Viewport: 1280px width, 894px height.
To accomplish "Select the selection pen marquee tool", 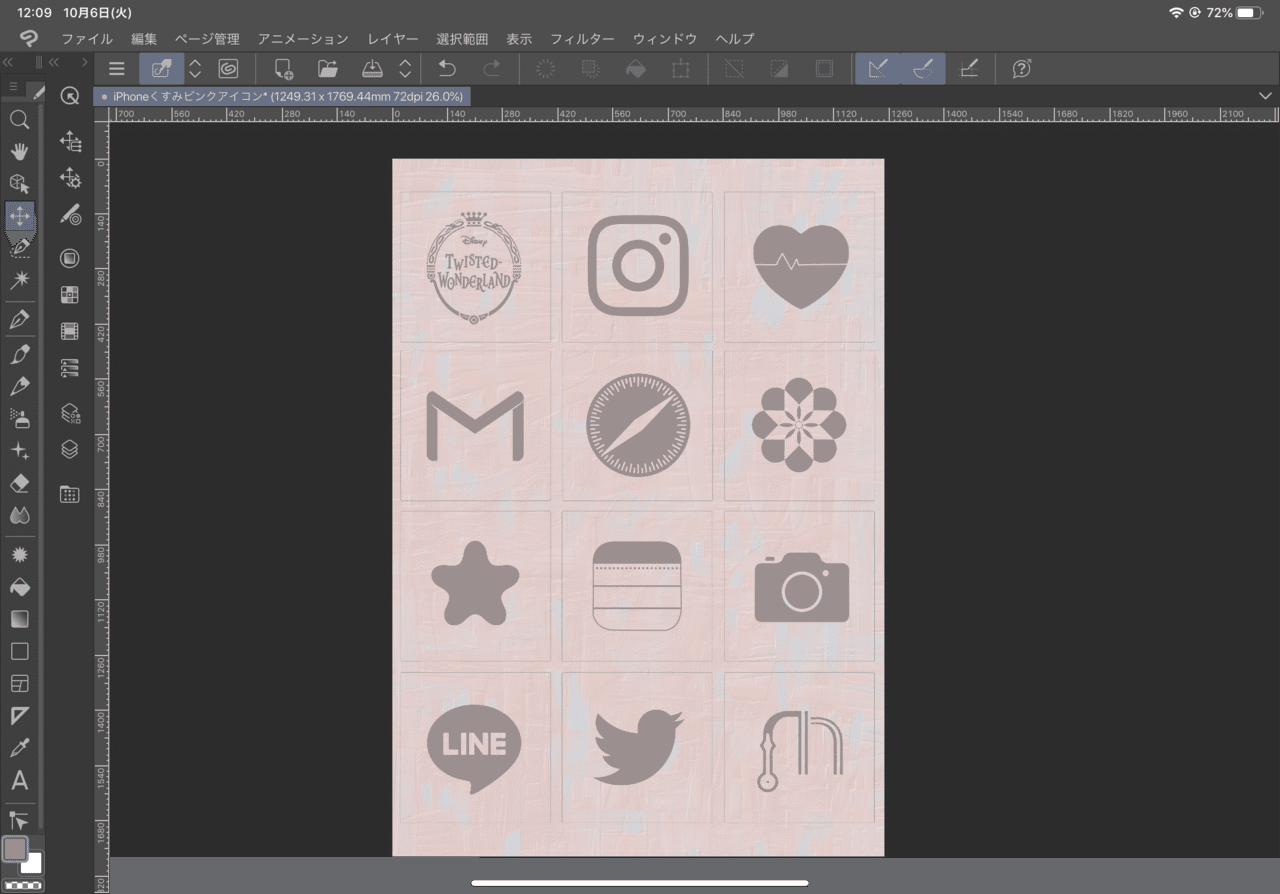I will [x=19, y=248].
